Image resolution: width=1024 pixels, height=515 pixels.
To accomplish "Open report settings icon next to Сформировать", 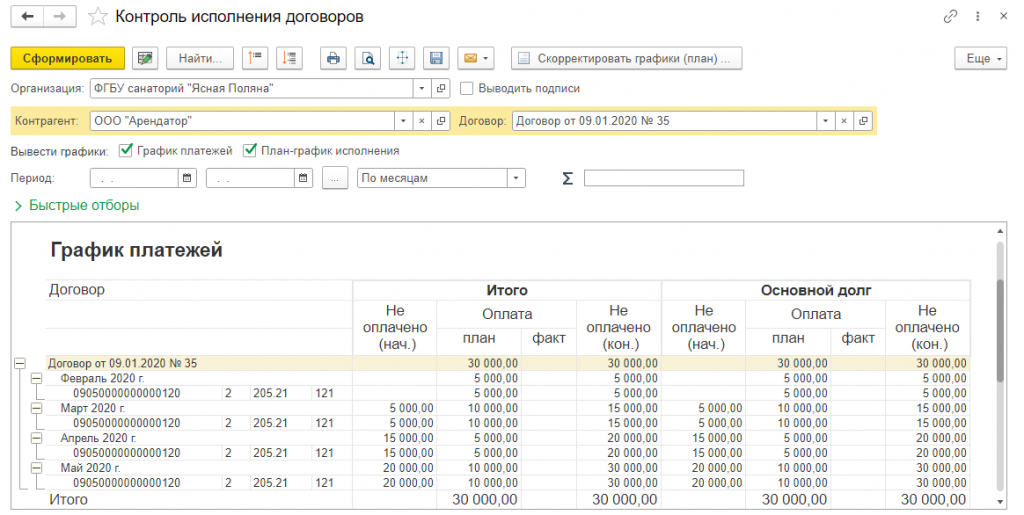I will [146, 59].
